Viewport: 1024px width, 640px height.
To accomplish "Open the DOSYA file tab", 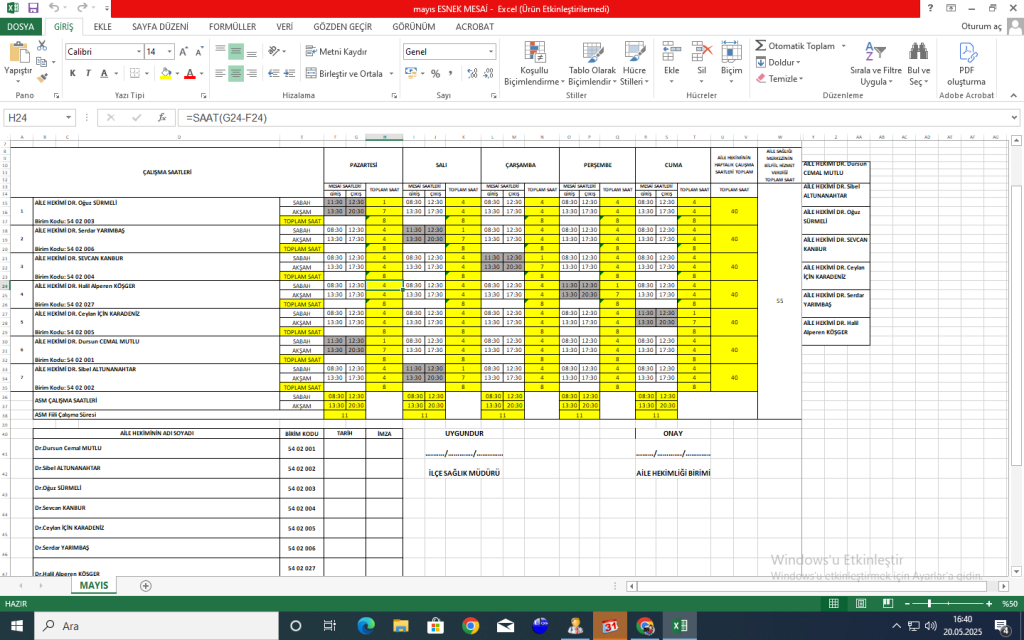I will 21,27.
